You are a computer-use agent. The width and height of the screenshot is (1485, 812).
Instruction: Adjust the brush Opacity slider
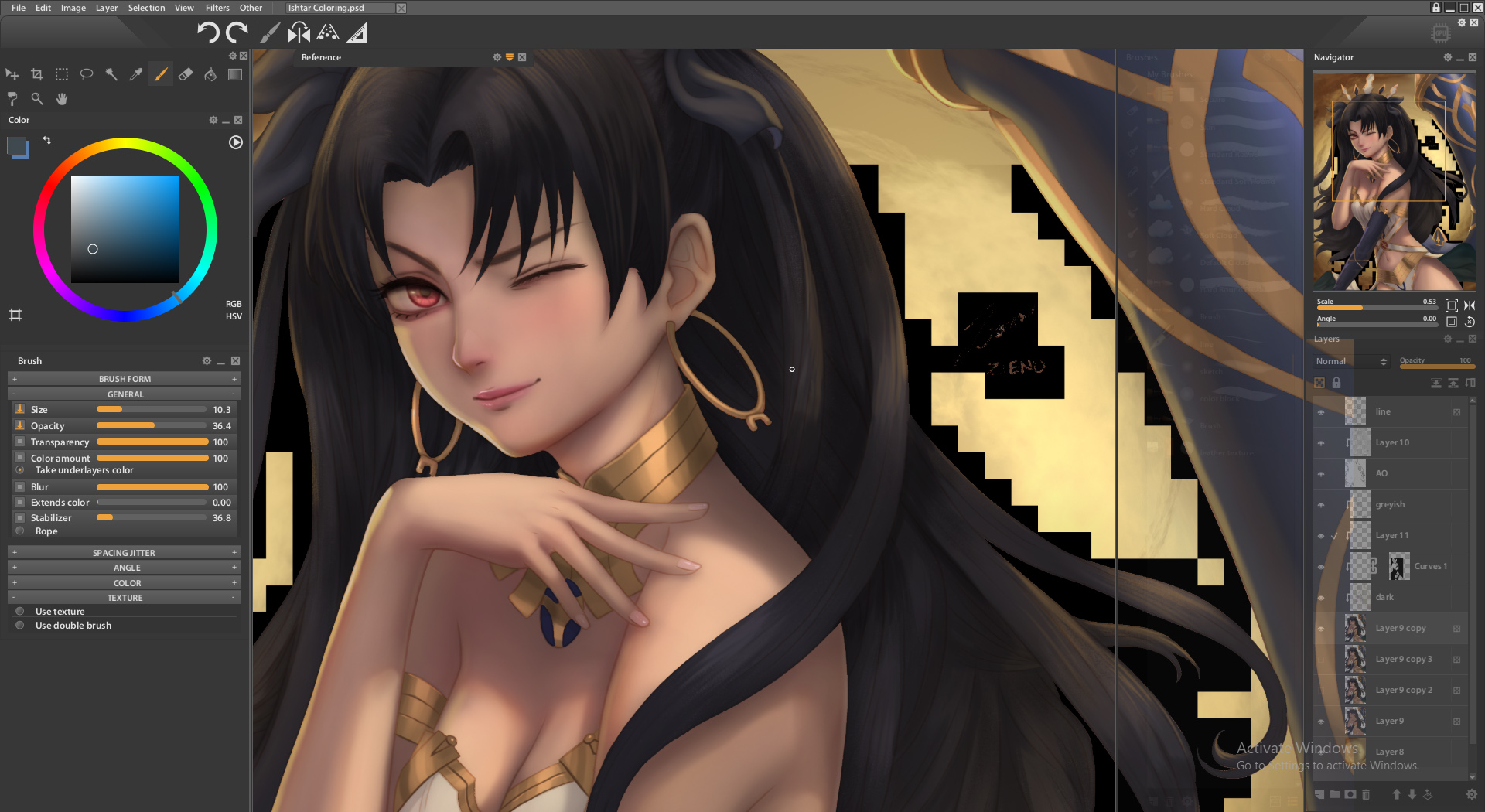(x=152, y=426)
